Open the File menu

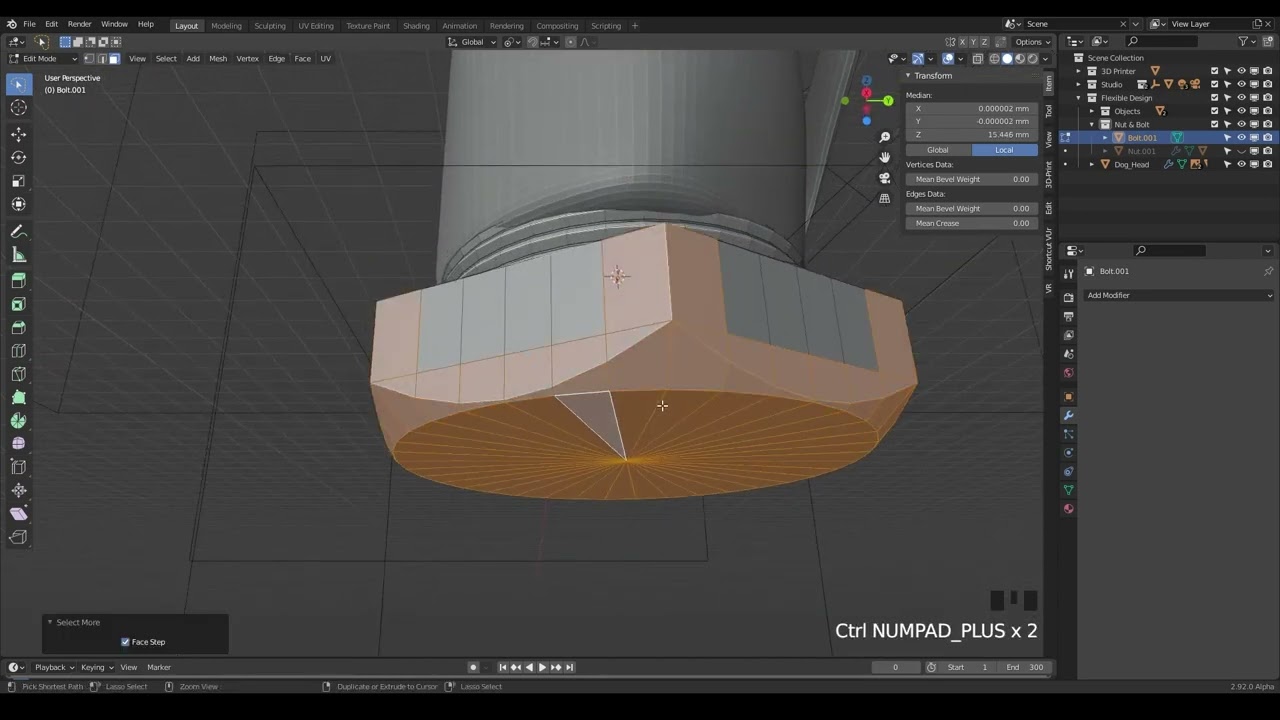[29, 24]
